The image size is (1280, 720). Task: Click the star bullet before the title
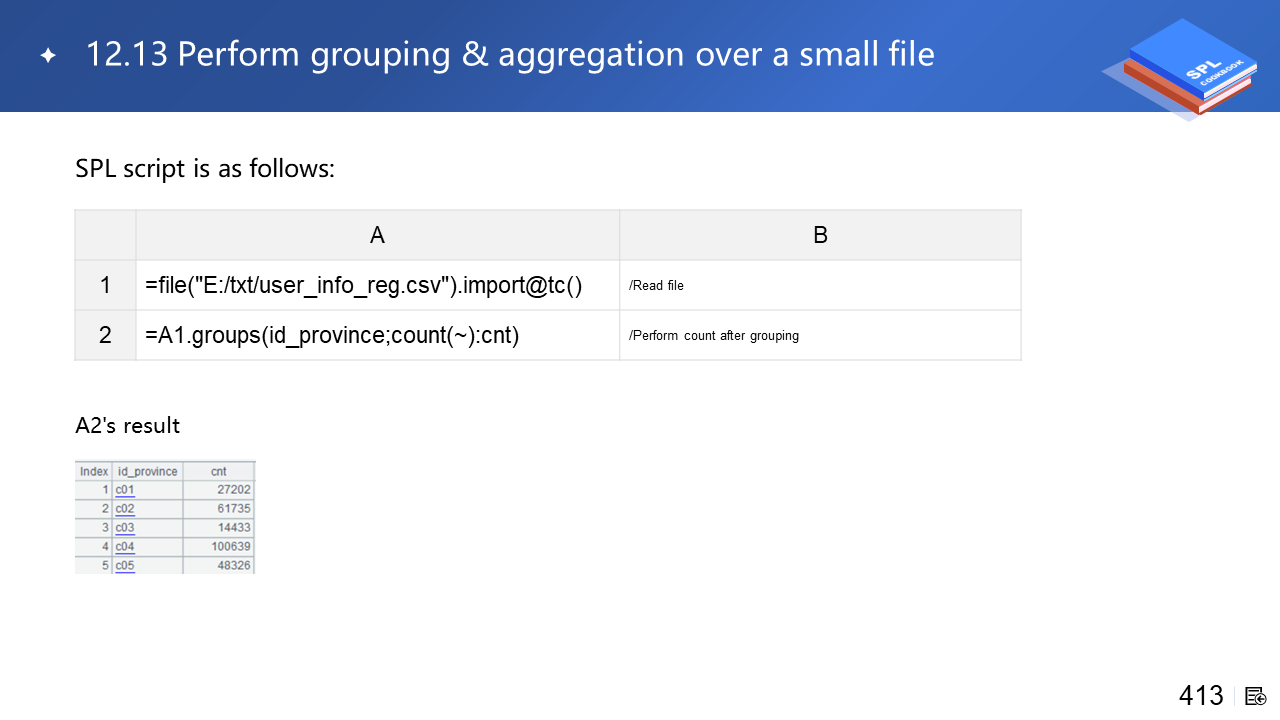click(x=48, y=56)
